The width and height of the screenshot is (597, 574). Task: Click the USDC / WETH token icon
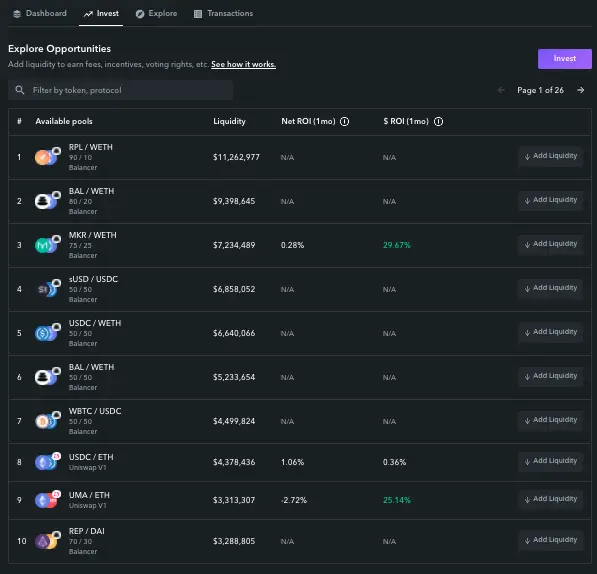pyautogui.click(x=48, y=332)
